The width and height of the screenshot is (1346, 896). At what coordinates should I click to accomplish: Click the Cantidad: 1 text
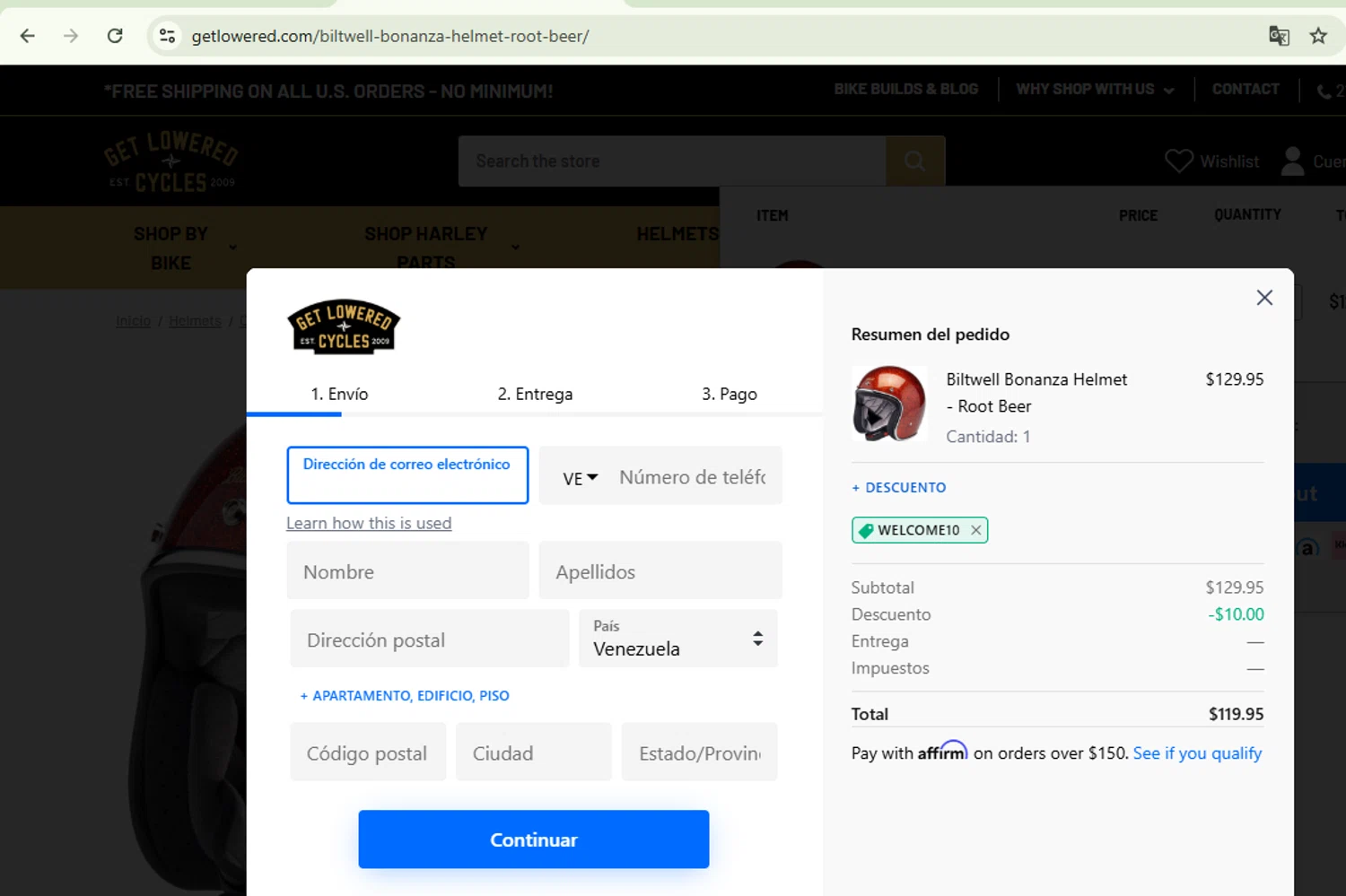pos(988,437)
